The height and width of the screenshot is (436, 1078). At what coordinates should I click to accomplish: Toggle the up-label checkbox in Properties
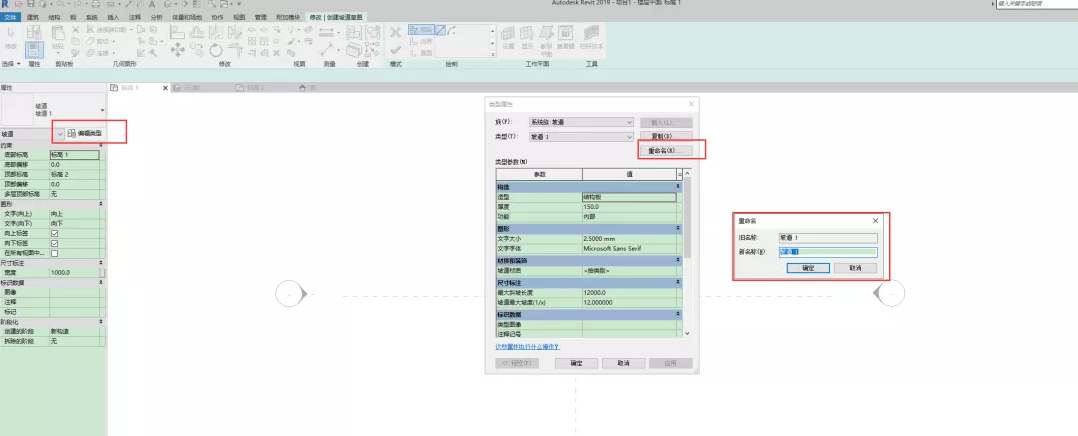(x=54, y=234)
